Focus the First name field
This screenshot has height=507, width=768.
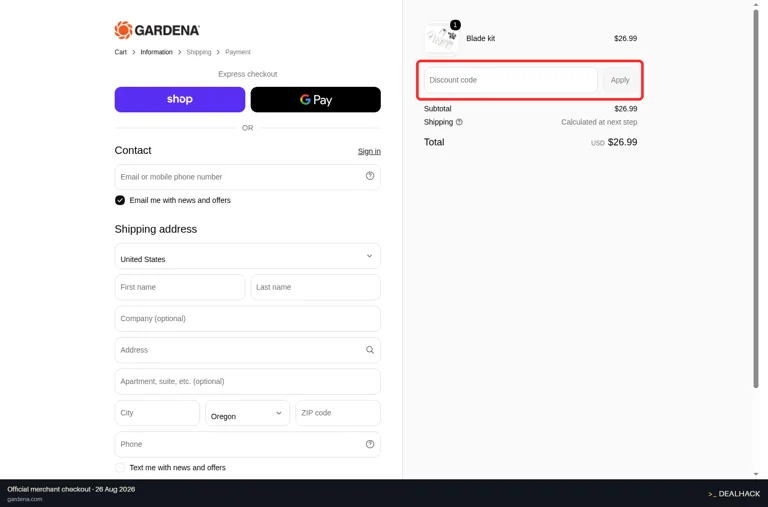click(180, 287)
